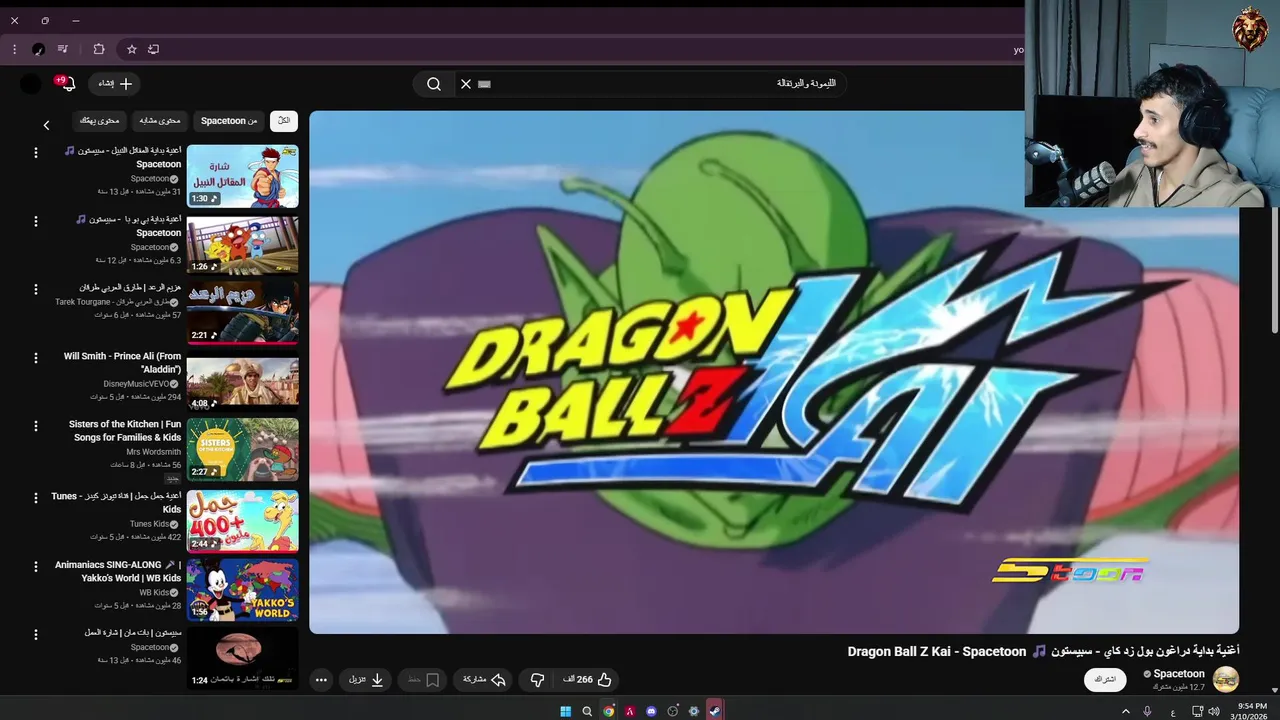Share the video (مشاركة)
This screenshot has width=1280, height=720.
483,680
